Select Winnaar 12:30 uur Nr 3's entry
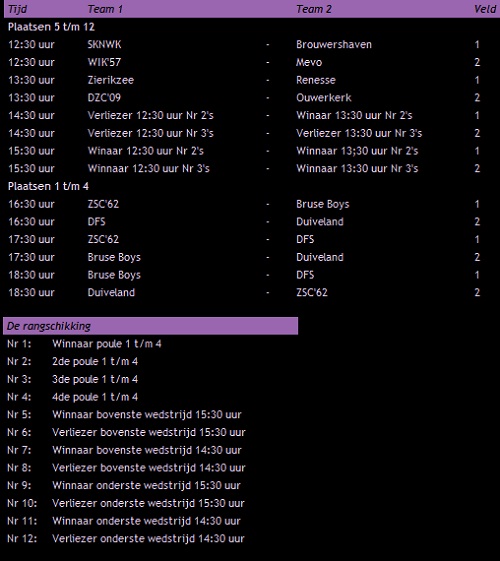The width and height of the screenshot is (500, 561). coord(148,169)
